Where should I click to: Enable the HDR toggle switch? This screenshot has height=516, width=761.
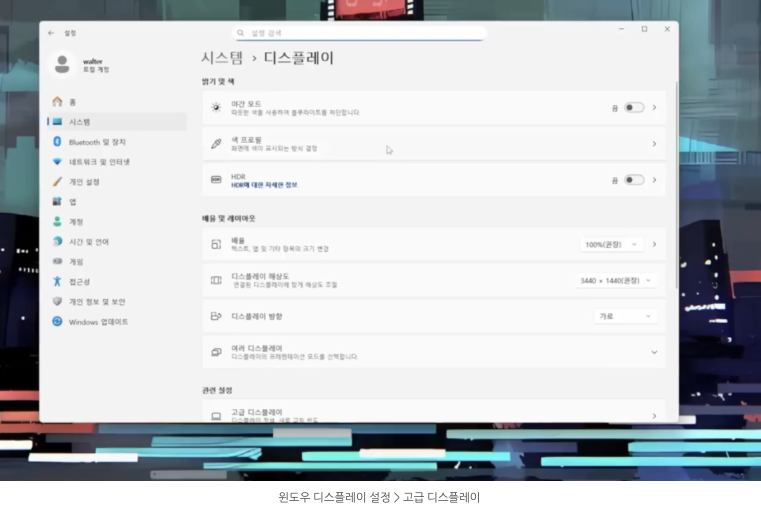click(x=633, y=180)
